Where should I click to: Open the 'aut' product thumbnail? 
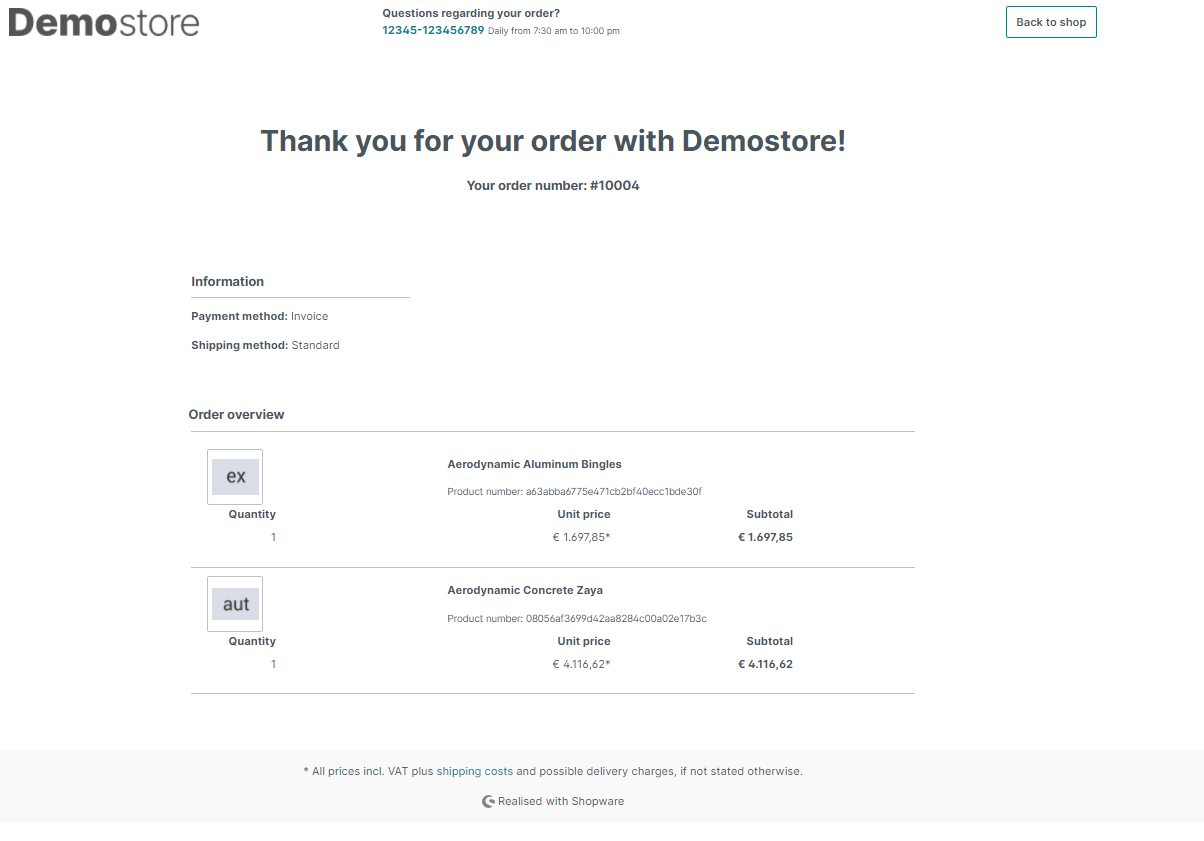235,604
